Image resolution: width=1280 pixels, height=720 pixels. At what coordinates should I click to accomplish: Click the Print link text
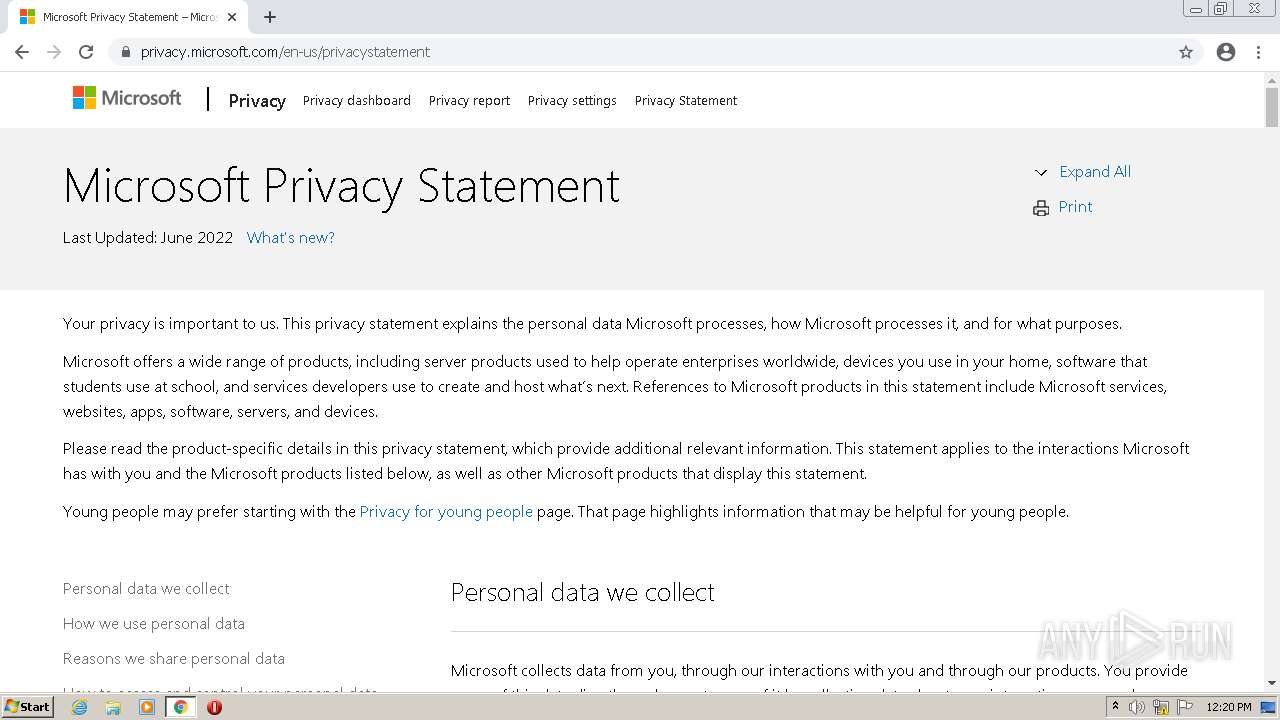tap(1075, 207)
